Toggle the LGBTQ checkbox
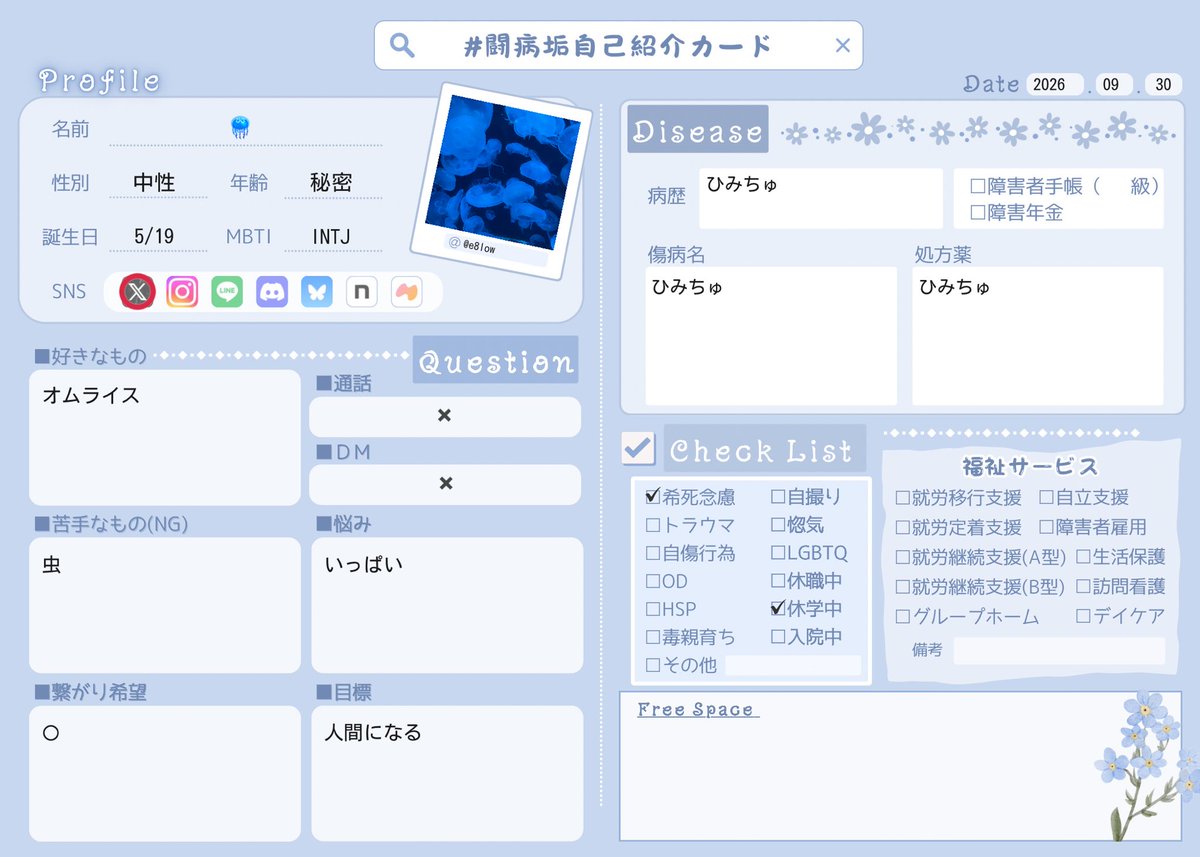The height and width of the screenshot is (857, 1200). tap(778, 552)
